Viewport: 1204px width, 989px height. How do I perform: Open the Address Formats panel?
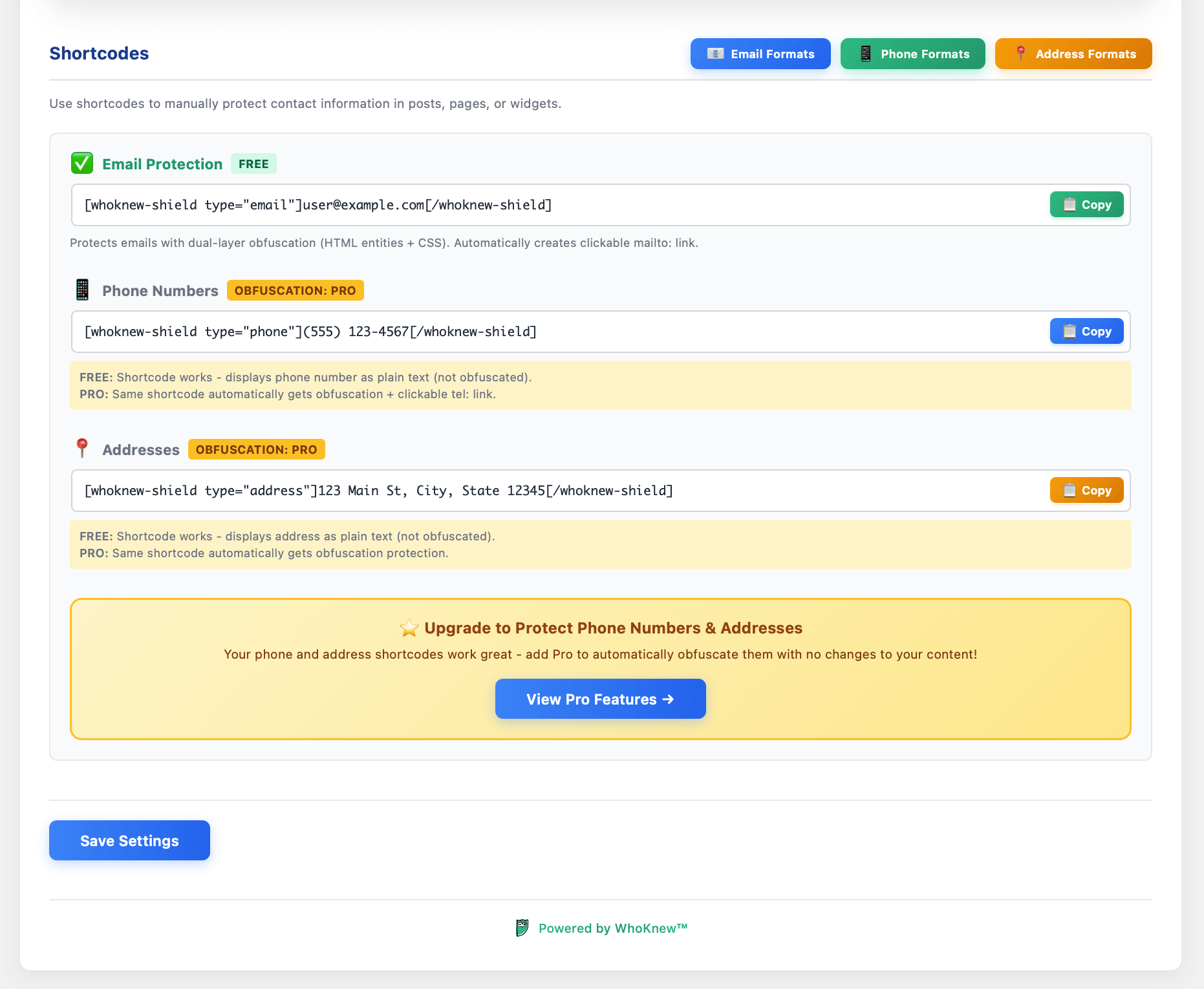1073,54
